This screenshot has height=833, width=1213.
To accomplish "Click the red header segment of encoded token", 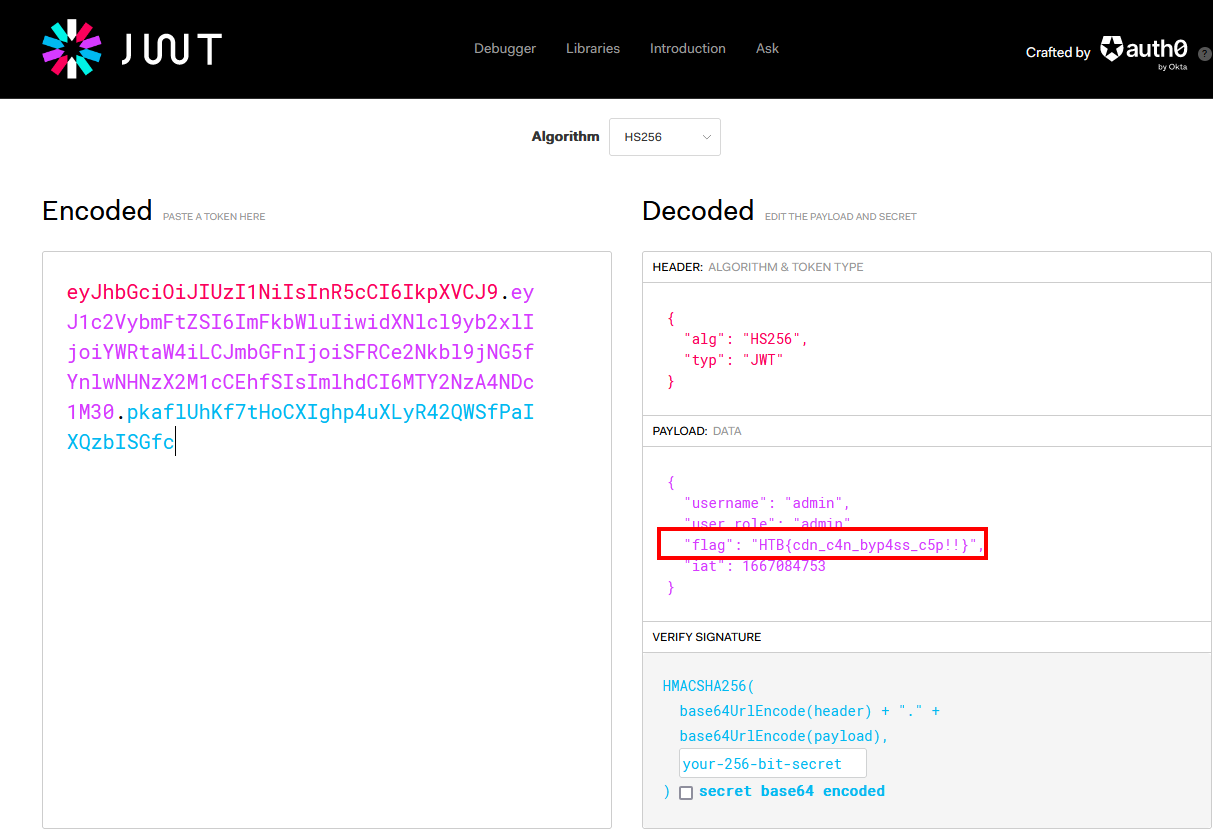I will pyautogui.click(x=282, y=293).
